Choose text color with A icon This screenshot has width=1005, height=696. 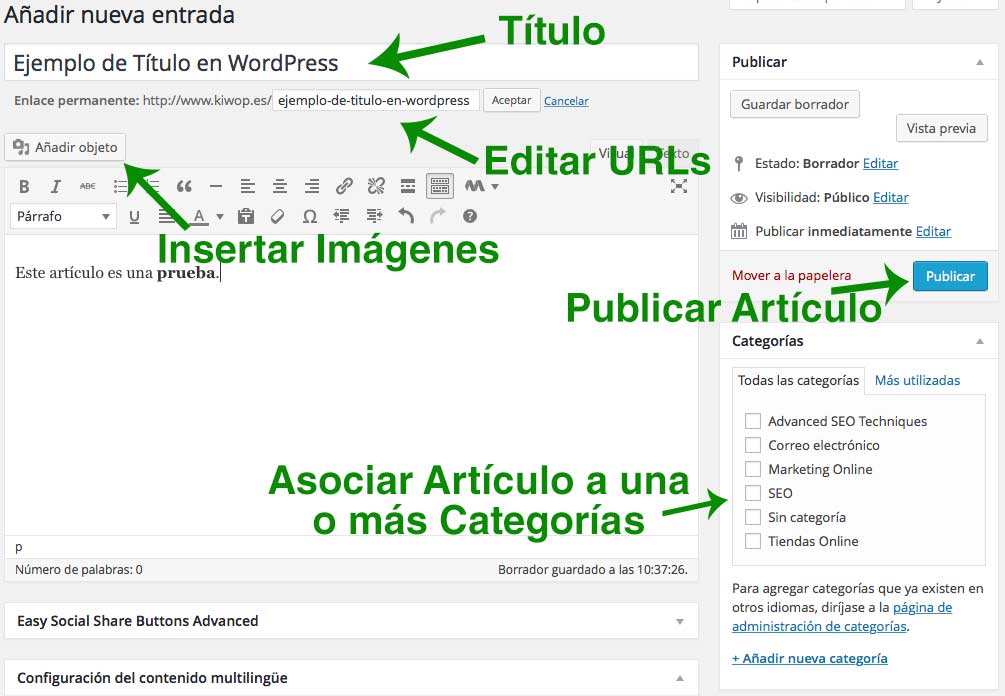coord(199,217)
